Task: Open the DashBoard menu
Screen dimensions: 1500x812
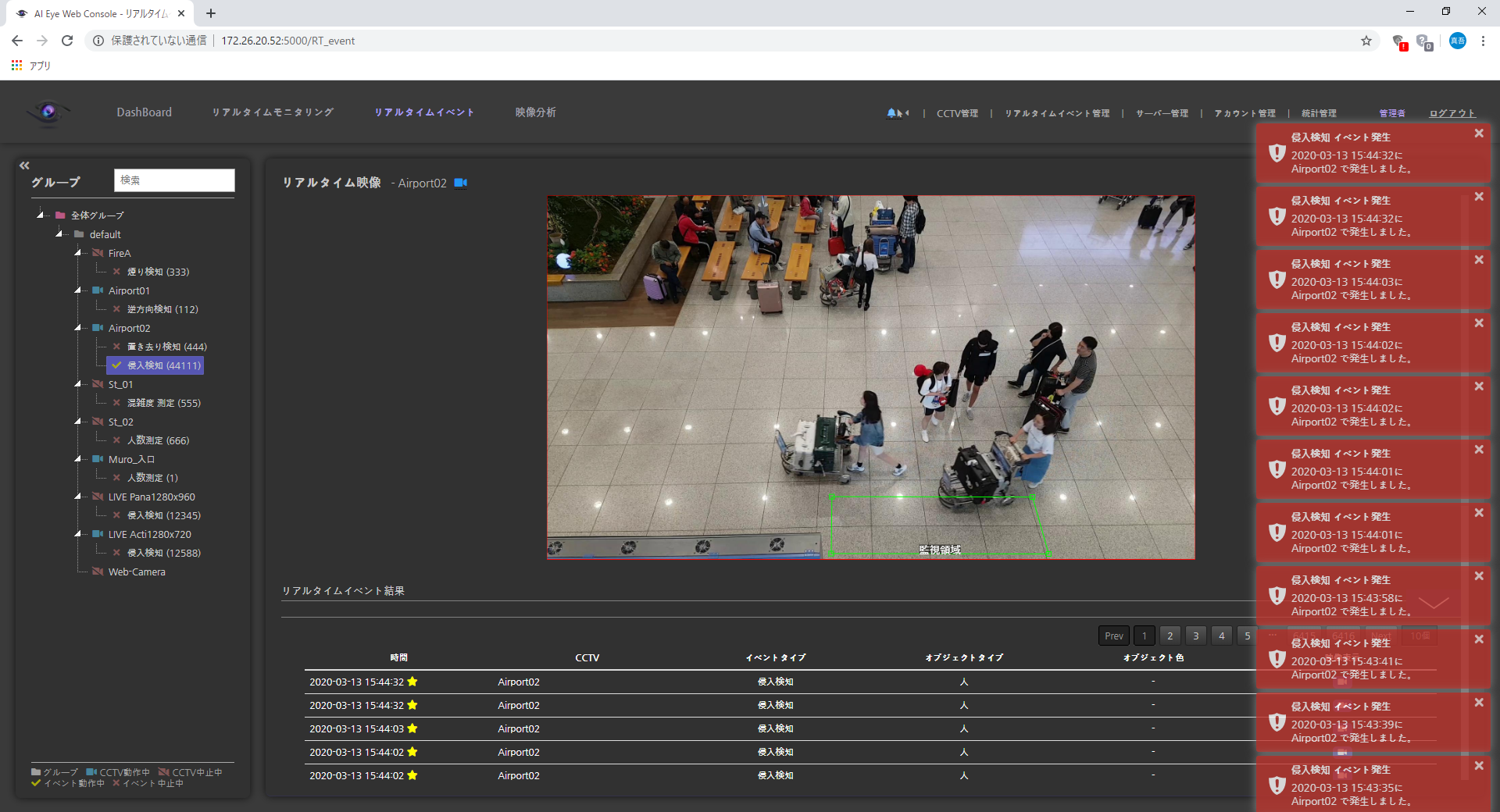Action: pyautogui.click(x=144, y=112)
